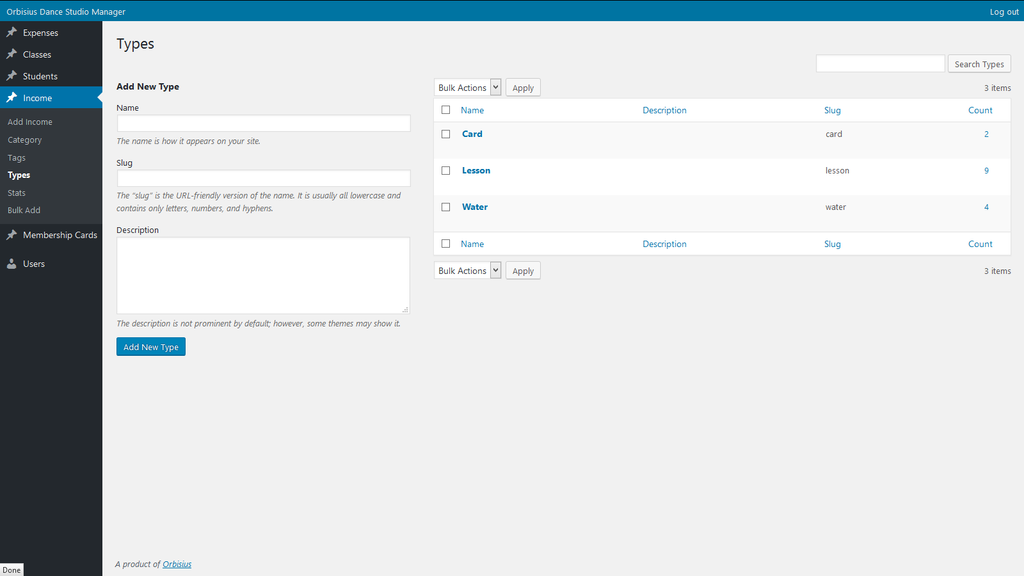Open the Bulk Add submenu item
This screenshot has width=1024, height=576.
[x=24, y=210]
